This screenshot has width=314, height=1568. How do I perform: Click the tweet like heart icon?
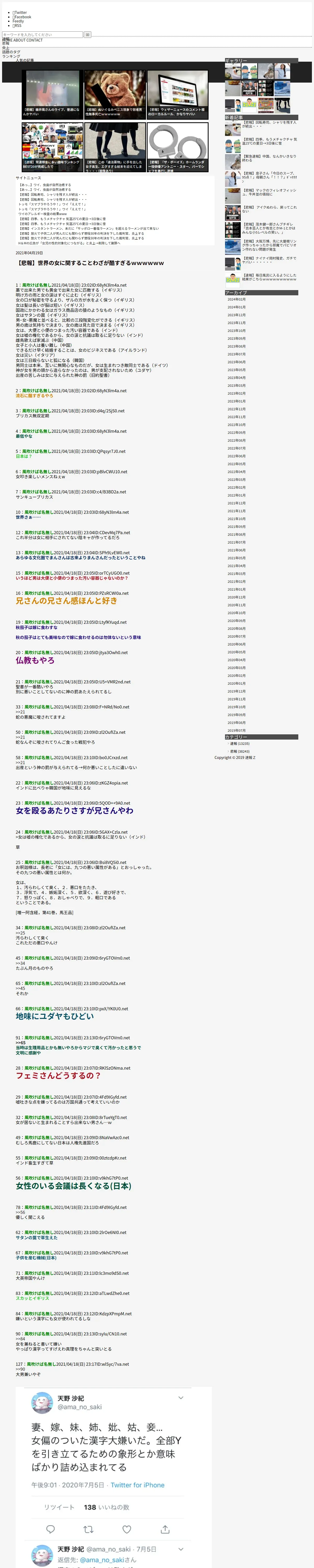click(127, 1529)
